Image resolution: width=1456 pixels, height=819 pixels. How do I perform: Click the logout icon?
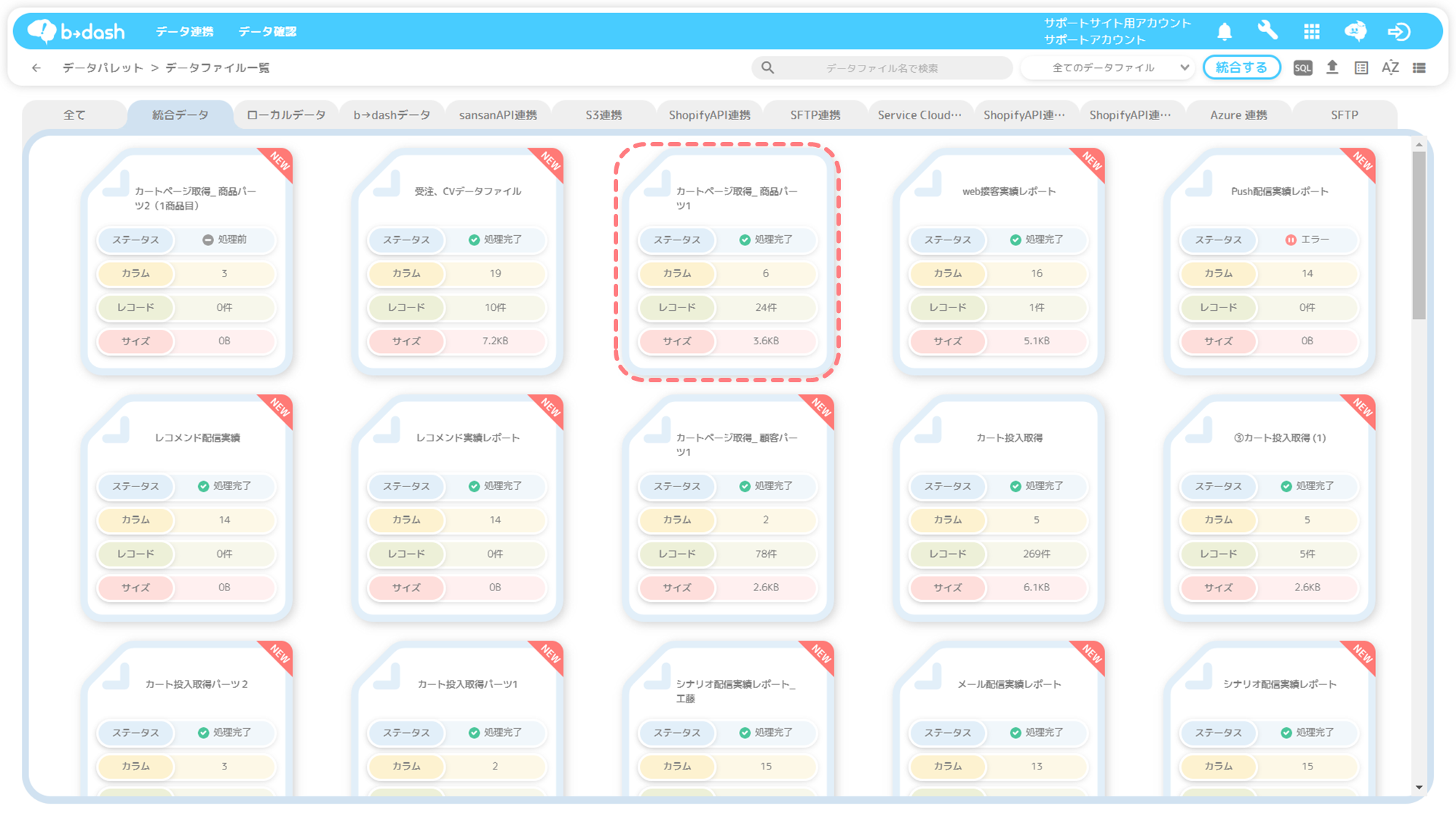1399,31
